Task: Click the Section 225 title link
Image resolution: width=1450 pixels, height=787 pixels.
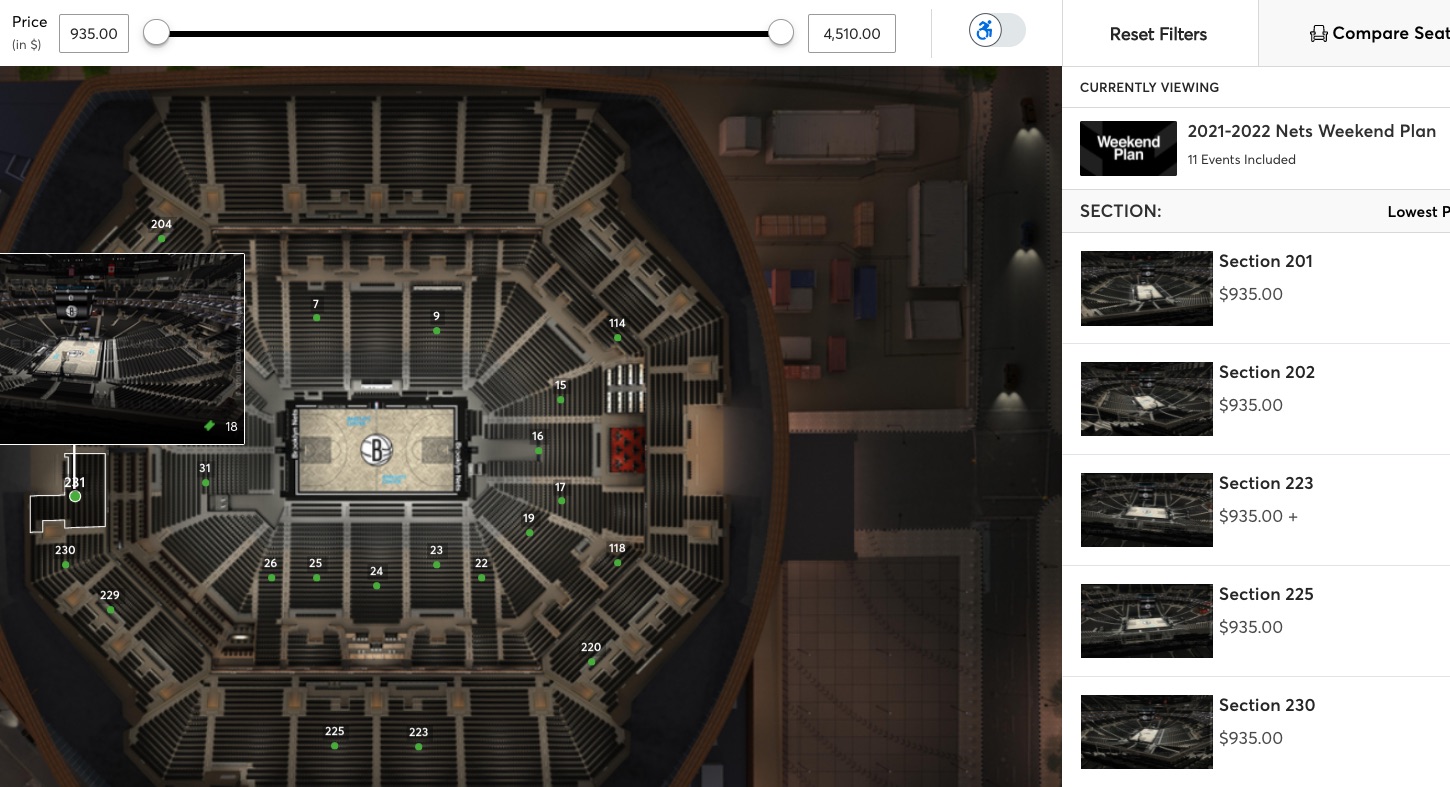Action: tap(1266, 594)
